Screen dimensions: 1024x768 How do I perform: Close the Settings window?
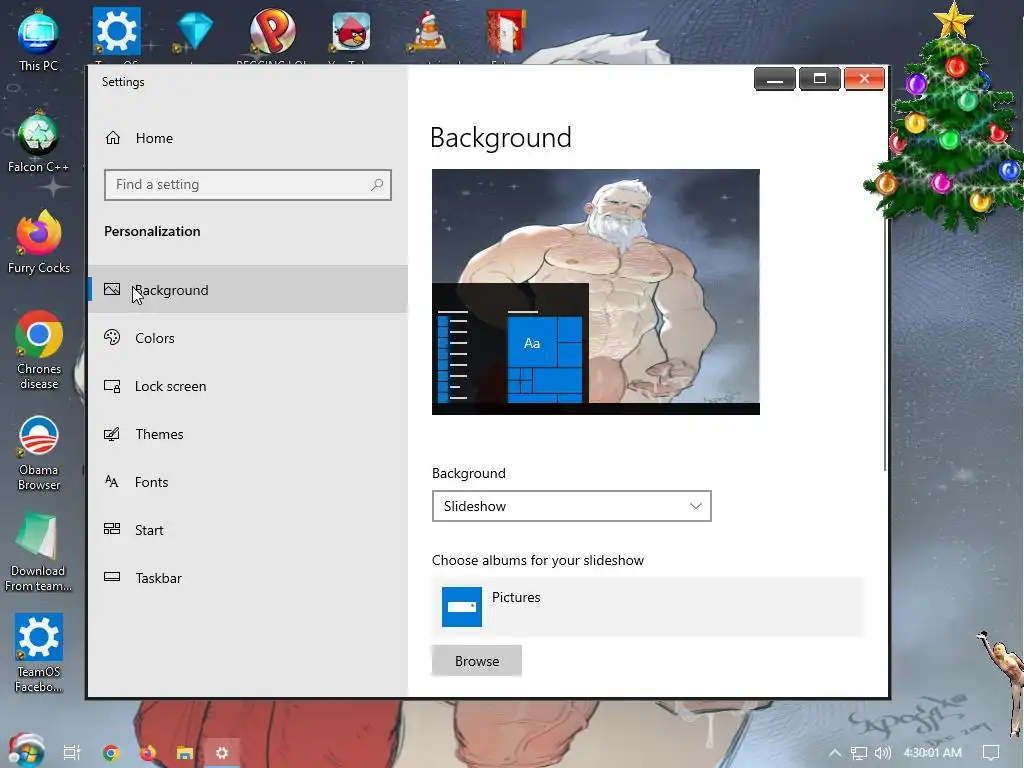point(864,79)
